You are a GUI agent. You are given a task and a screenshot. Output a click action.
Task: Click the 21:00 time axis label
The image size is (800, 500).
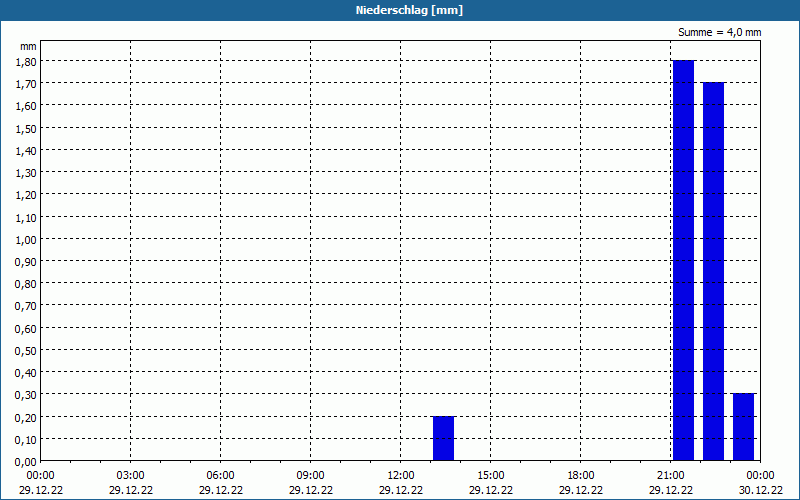click(x=671, y=476)
